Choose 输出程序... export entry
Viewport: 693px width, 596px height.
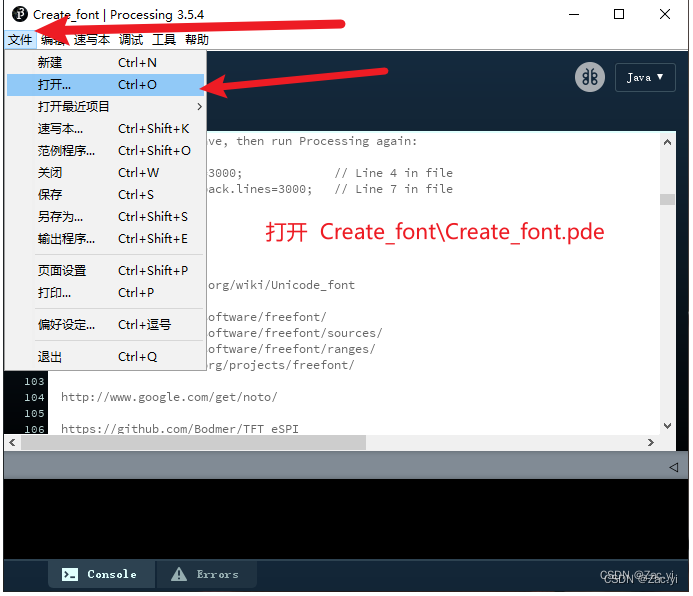(105, 239)
